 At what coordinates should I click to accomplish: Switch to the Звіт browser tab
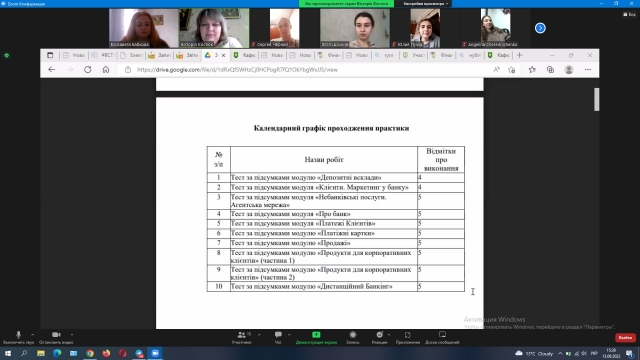click(x=187, y=55)
